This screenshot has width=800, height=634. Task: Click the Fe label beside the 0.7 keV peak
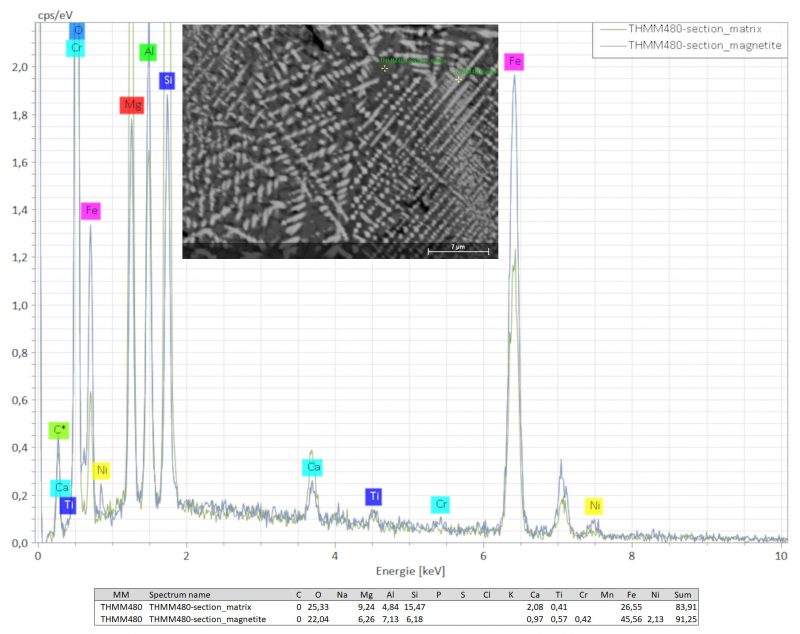(x=91, y=211)
